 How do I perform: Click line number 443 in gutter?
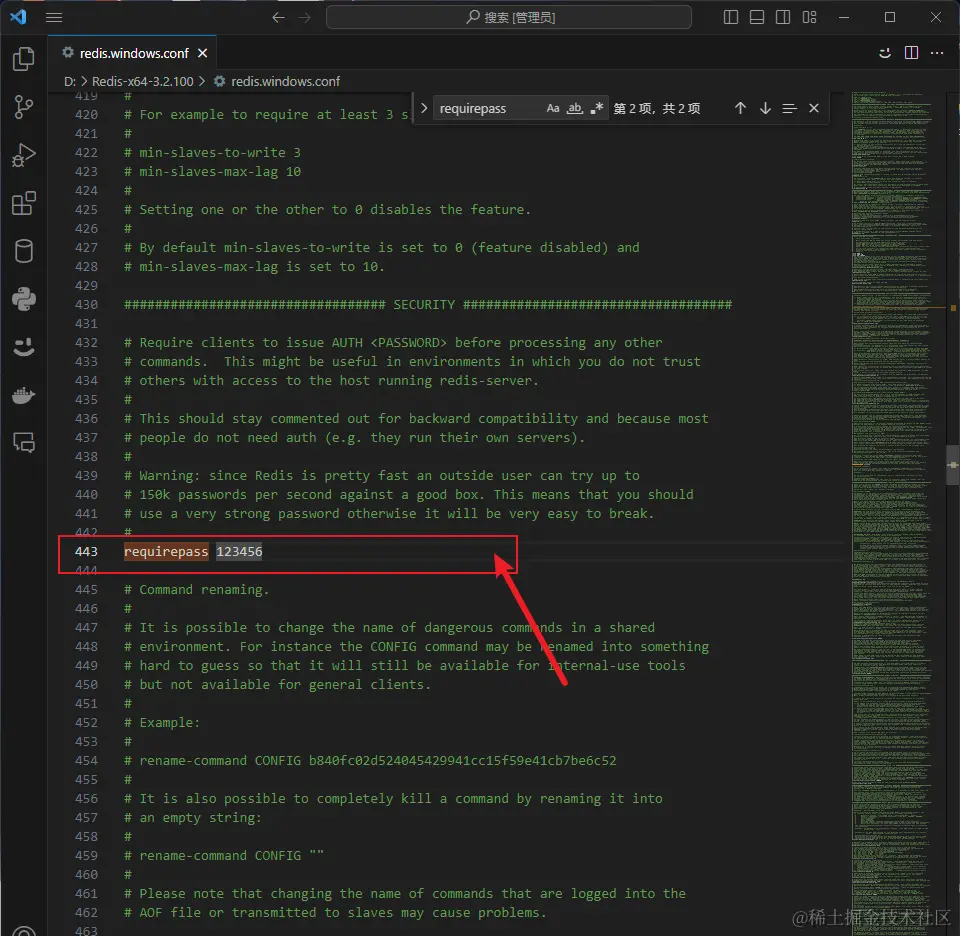point(86,552)
